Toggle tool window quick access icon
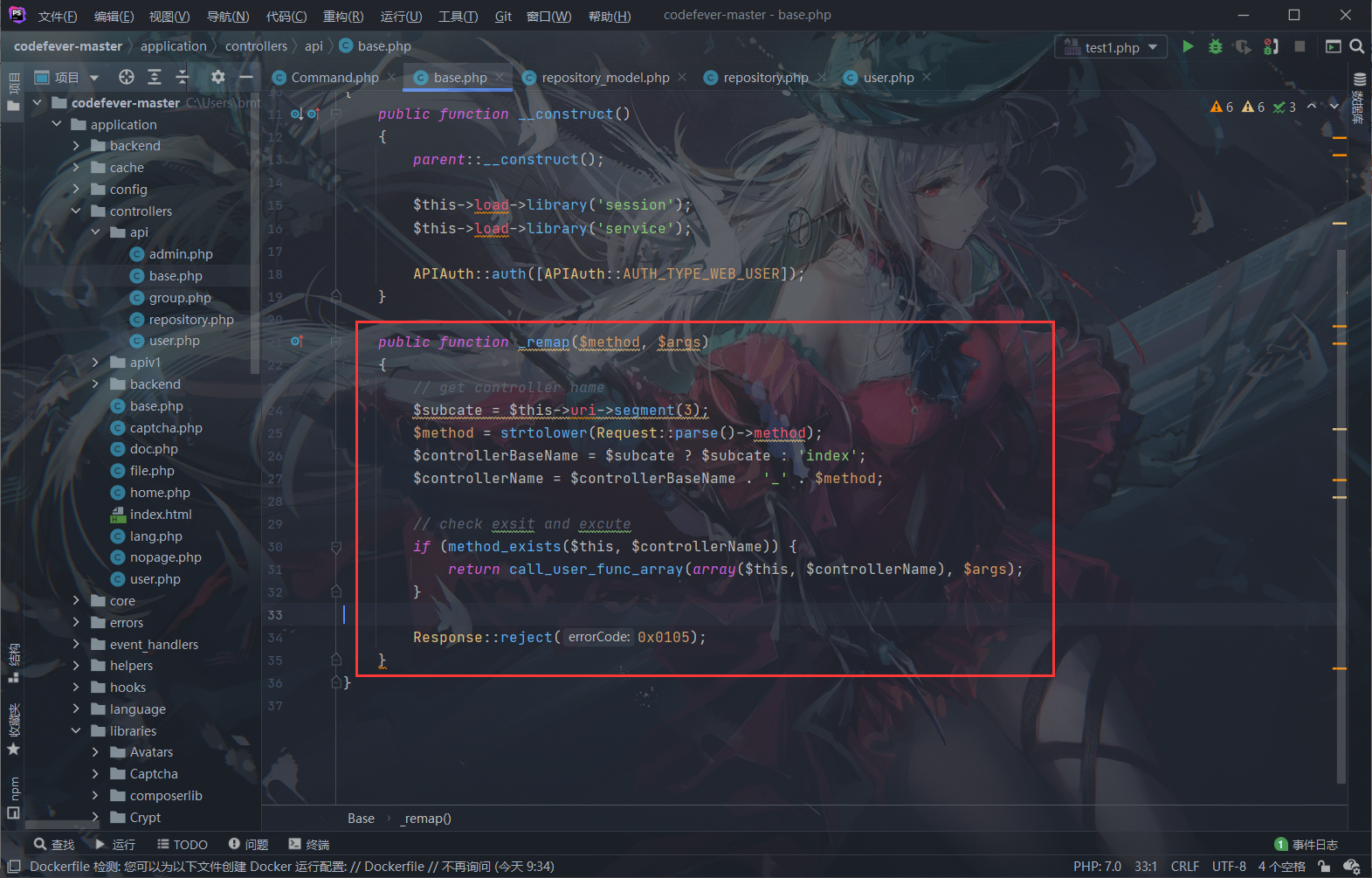 [x=13, y=867]
